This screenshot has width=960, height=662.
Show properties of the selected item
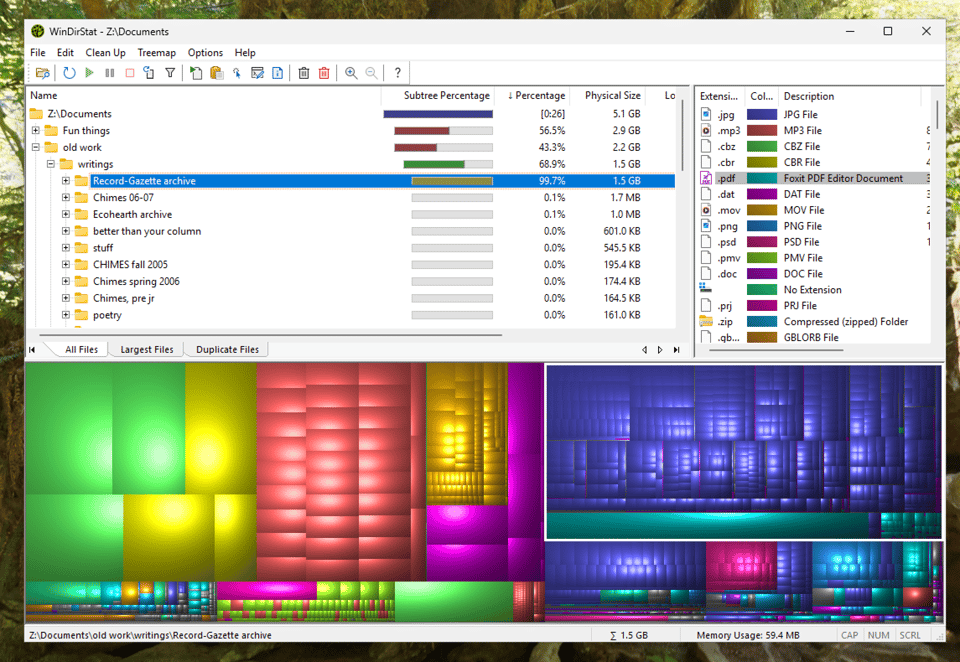pyautogui.click(x=277, y=72)
